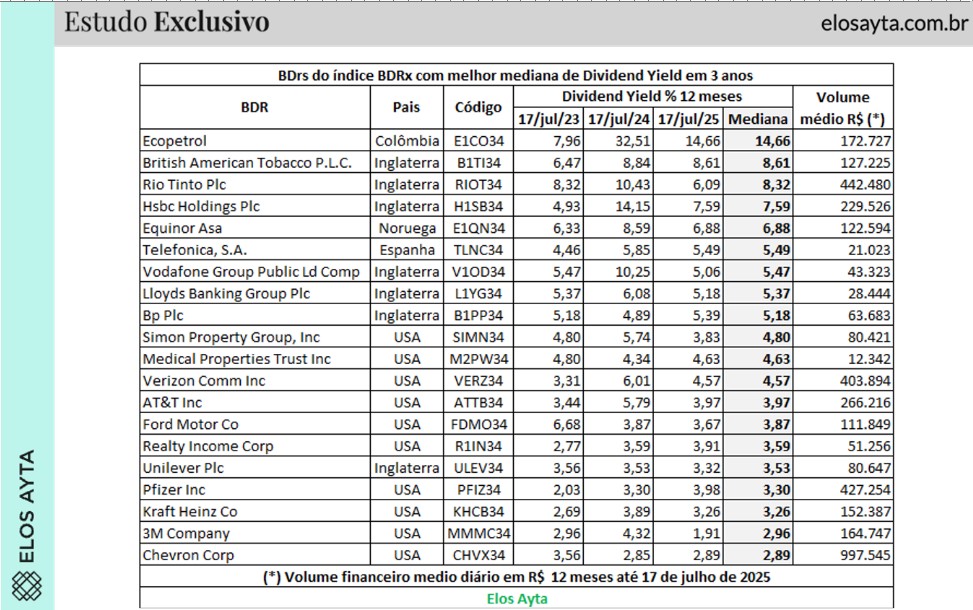The image size is (973, 610).
Task: Select the footnote about Volume financeiro medio diário
Action: [517, 577]
